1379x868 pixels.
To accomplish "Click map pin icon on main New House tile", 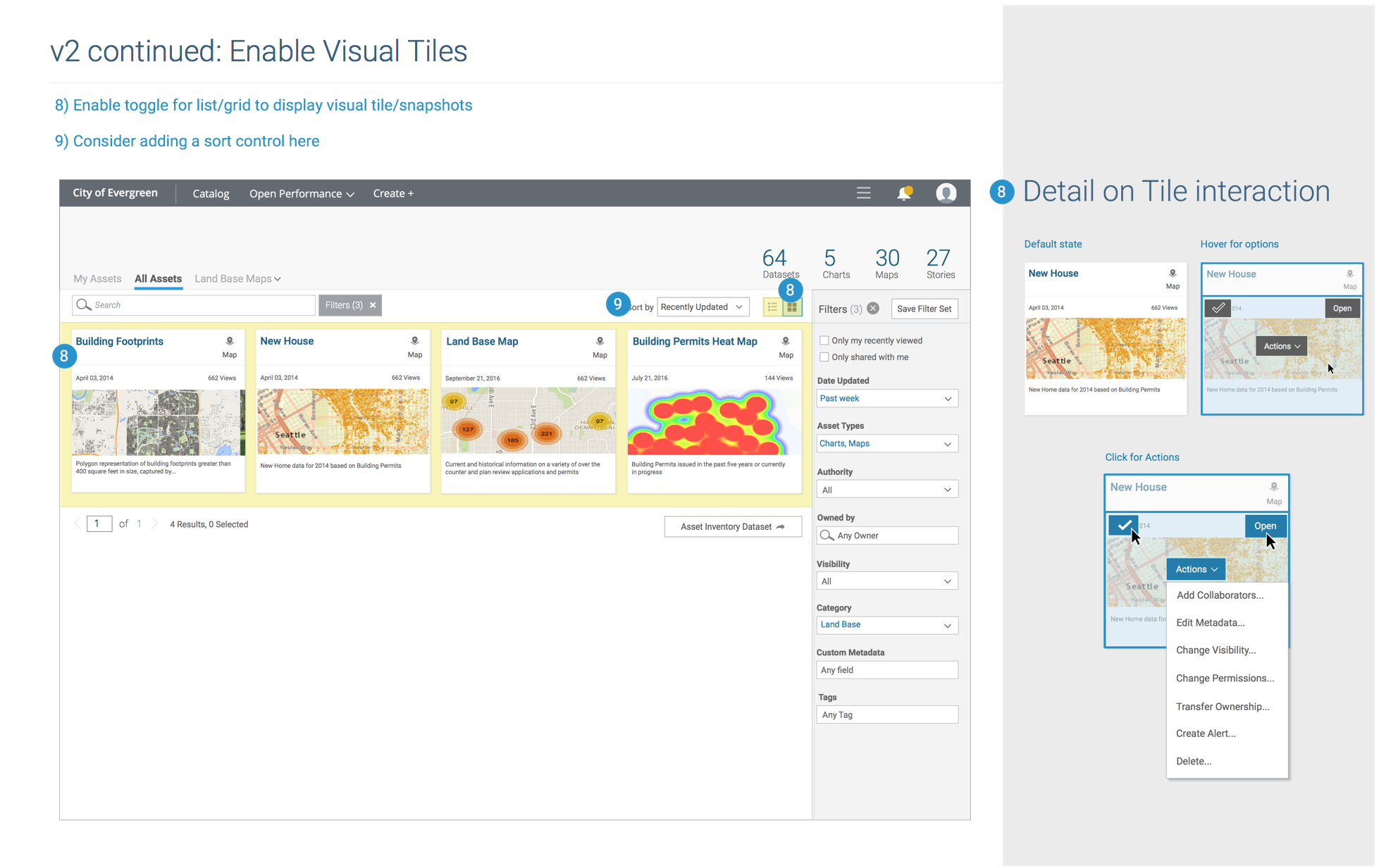I will (415, 341).
